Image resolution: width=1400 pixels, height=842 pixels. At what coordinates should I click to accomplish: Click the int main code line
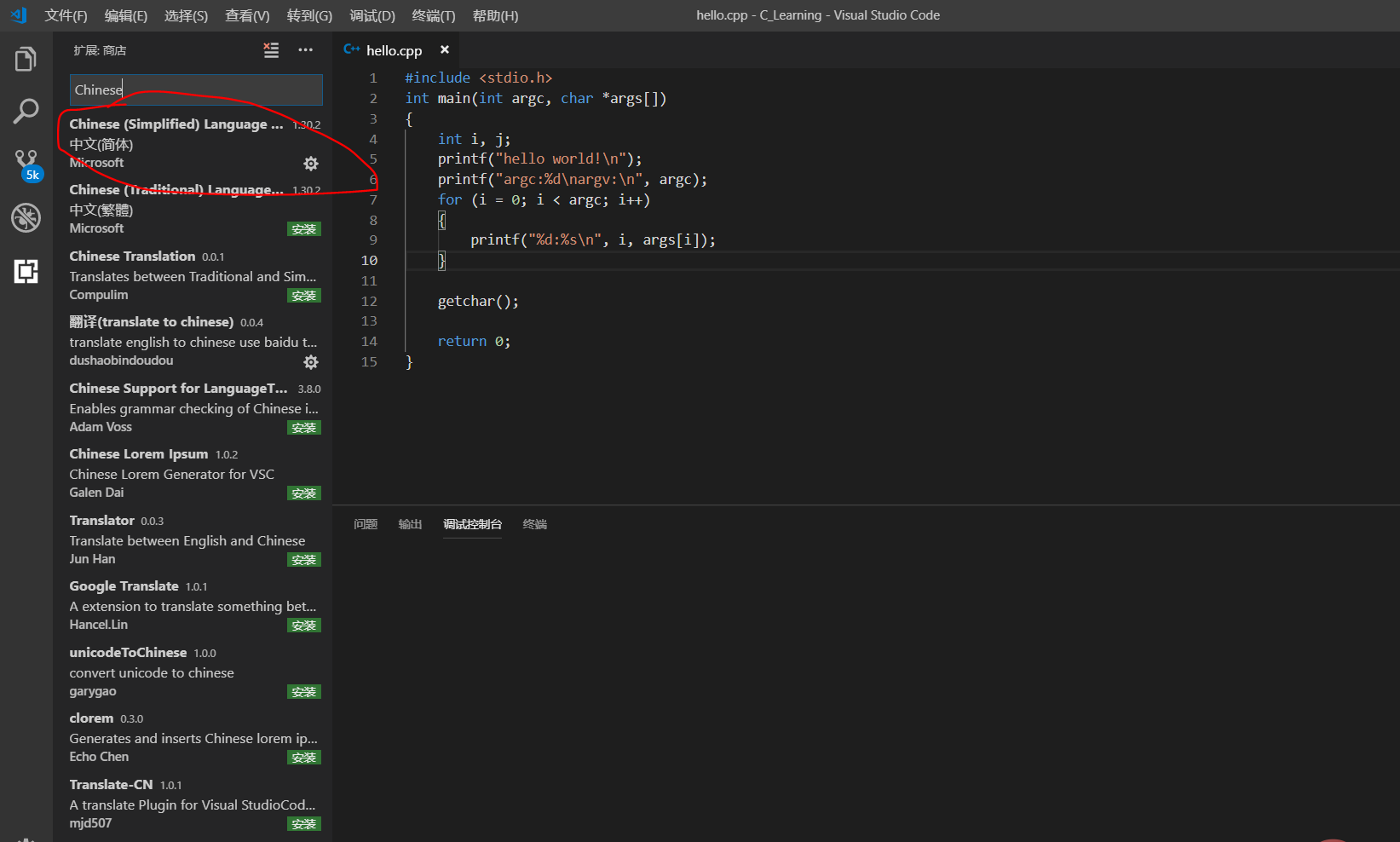(536, 98)
